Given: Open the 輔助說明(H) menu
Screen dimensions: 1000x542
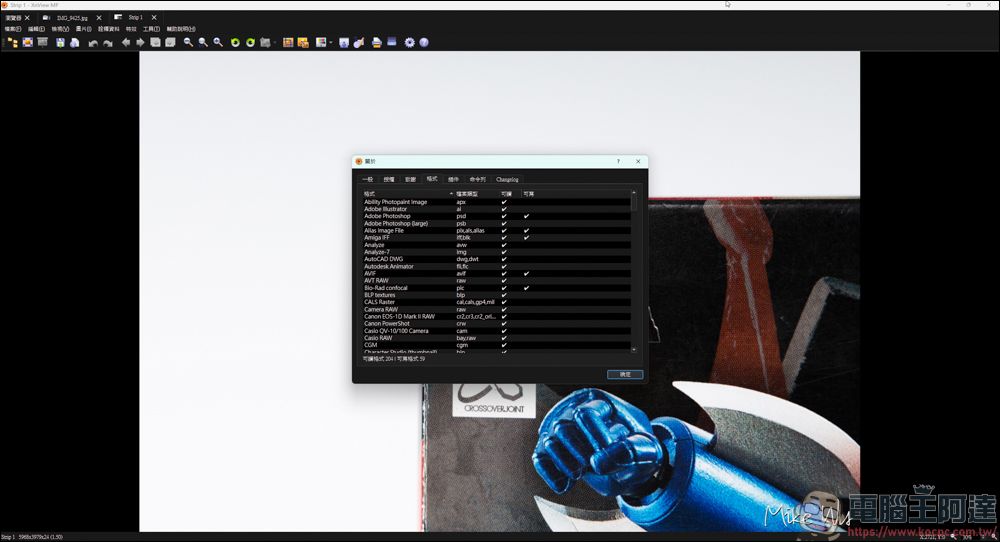Looking at the screenshot, I should (x=181, y=29).
